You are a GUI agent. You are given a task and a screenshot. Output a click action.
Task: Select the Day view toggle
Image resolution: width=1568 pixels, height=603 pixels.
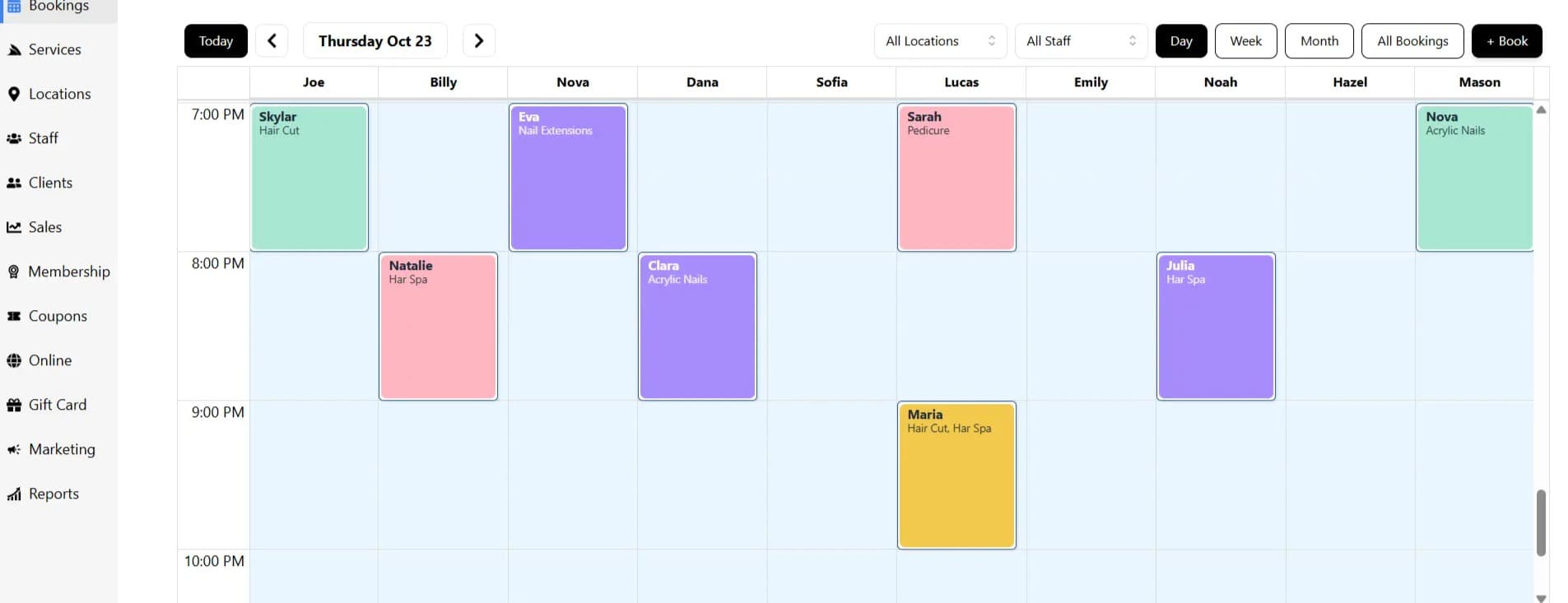1180,40
